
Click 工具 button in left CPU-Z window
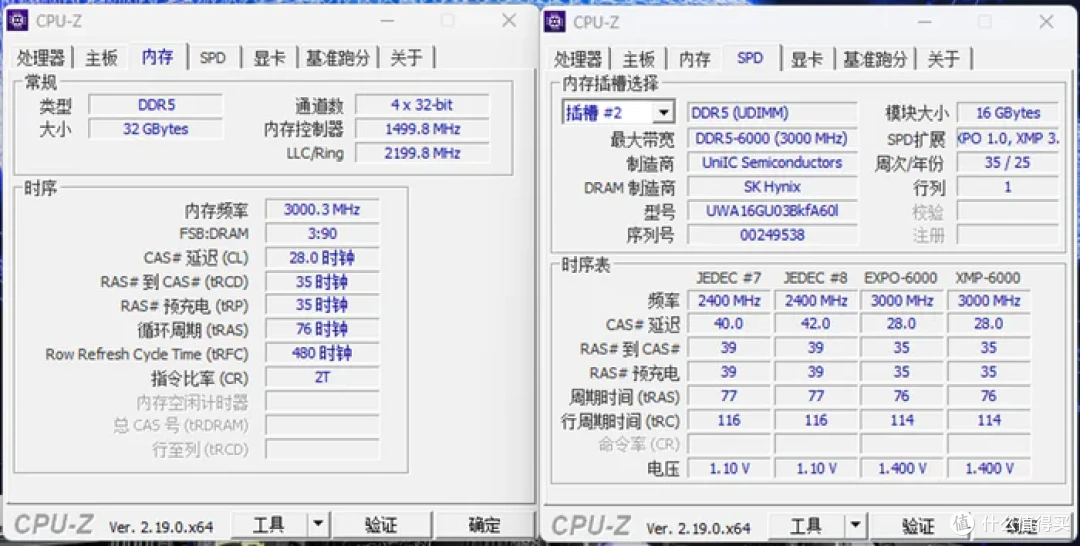point(269,526)
